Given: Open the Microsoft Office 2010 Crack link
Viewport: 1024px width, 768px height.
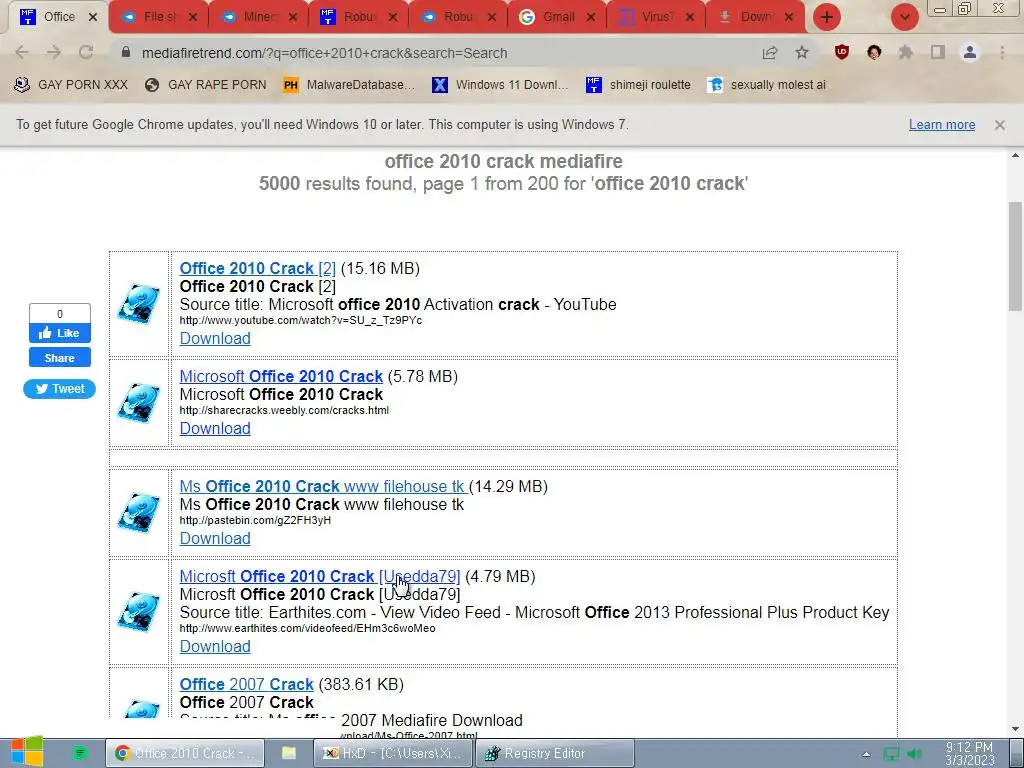Looking at the screenshot, I should click(x=281, y=376).
